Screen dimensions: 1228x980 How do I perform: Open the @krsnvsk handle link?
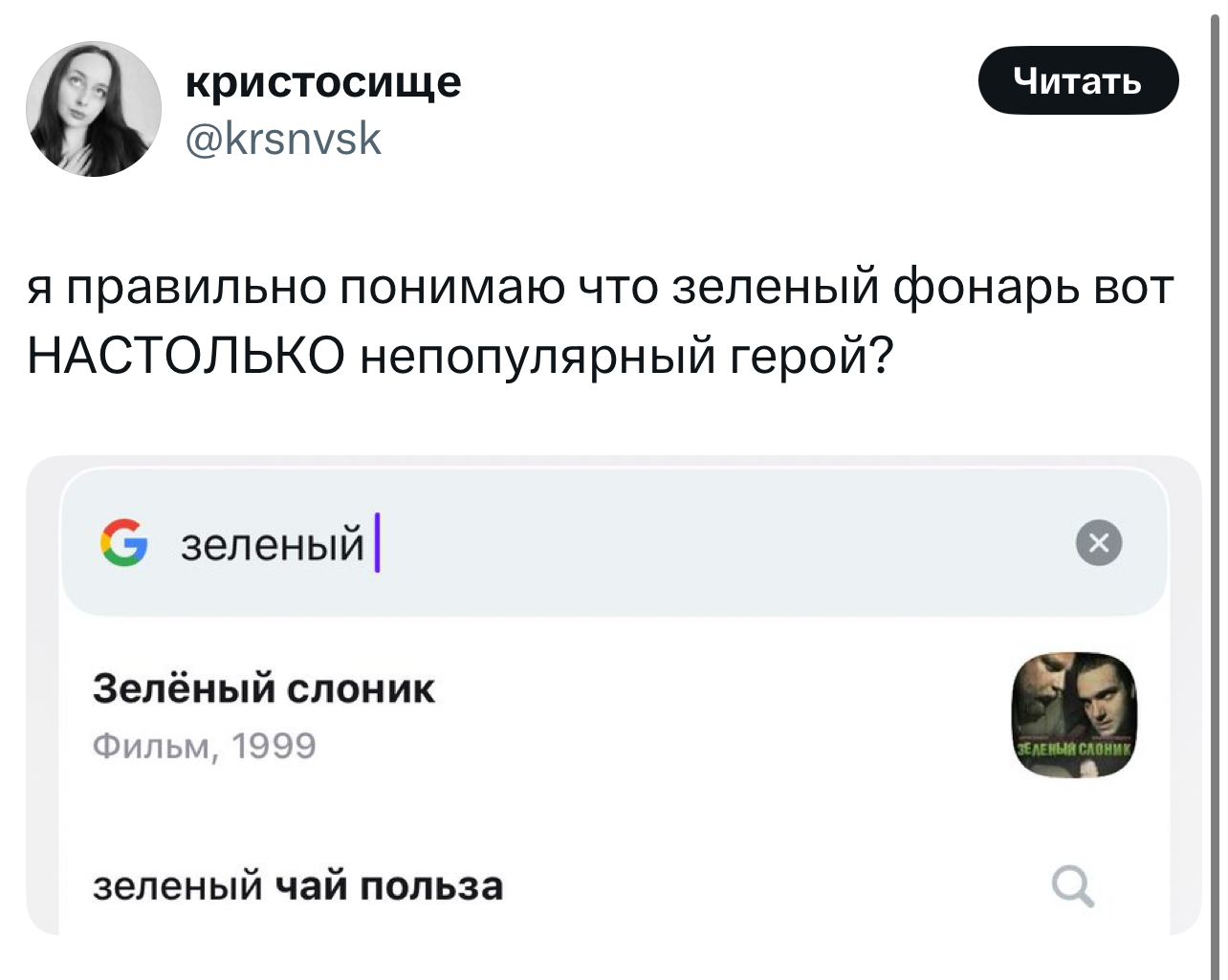tap(282, 140)
